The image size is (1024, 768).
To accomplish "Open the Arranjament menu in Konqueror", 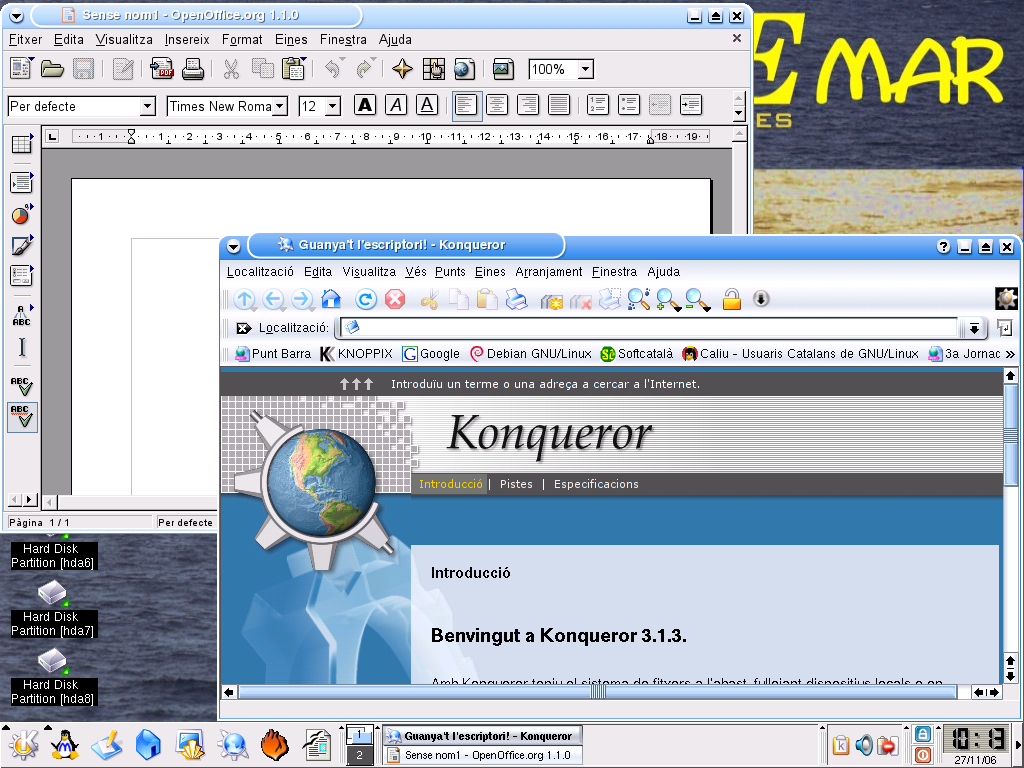I will 549,272.
